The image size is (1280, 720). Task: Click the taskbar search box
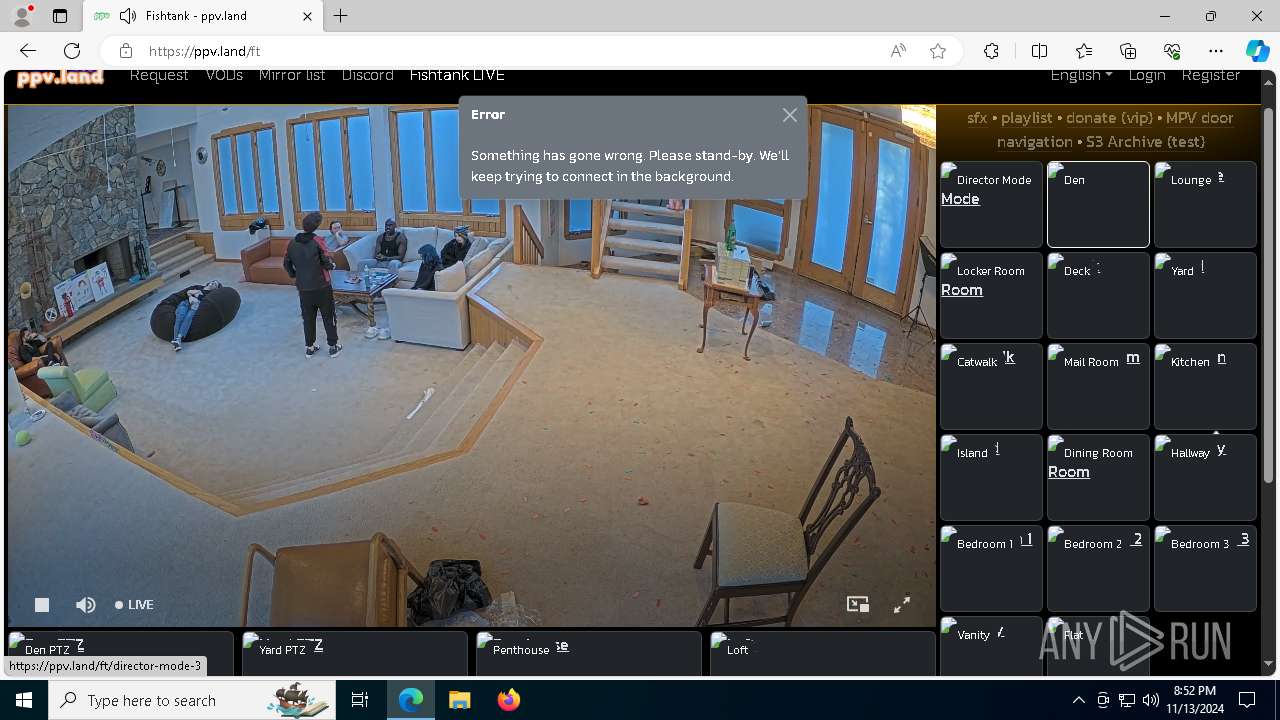(191, 700)
